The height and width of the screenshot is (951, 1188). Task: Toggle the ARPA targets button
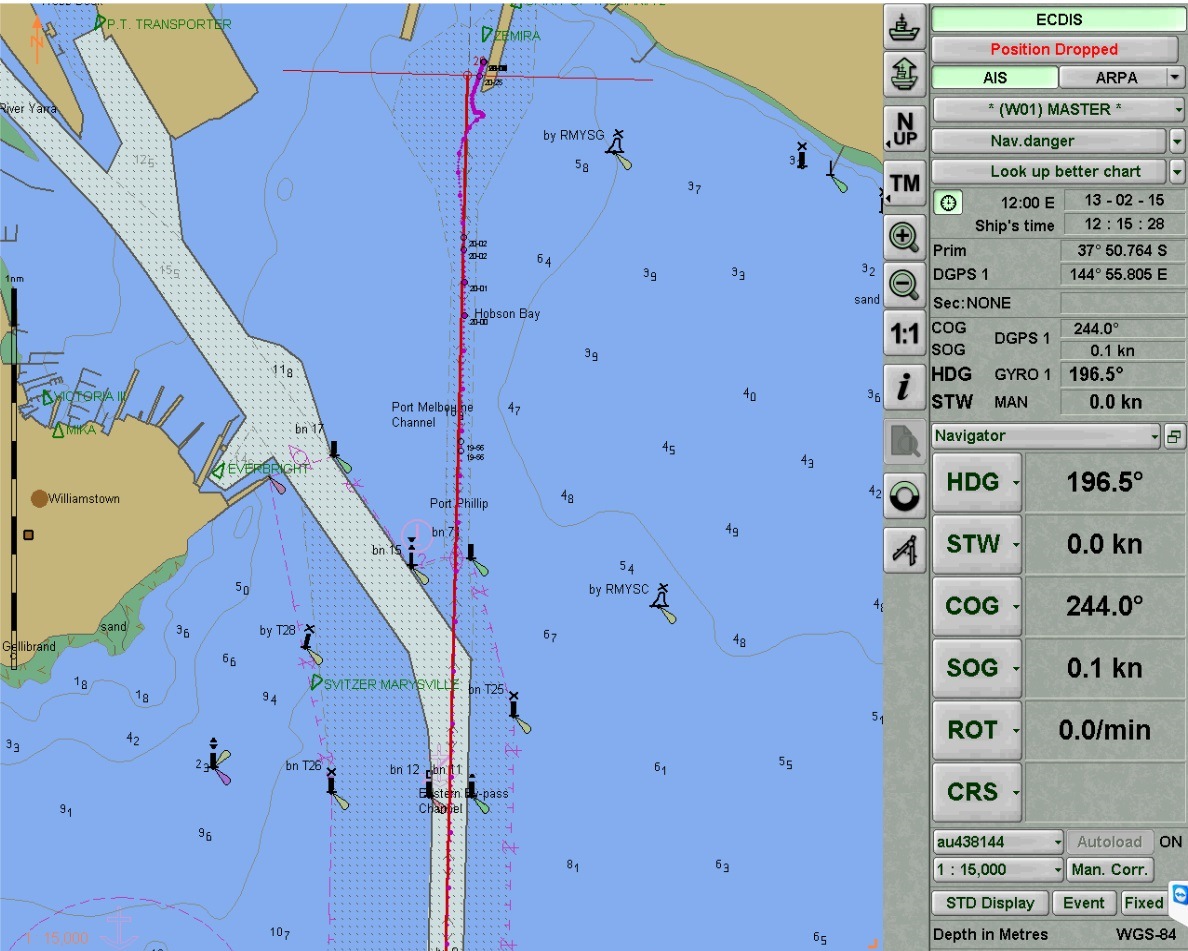(x=1115, y=77)
